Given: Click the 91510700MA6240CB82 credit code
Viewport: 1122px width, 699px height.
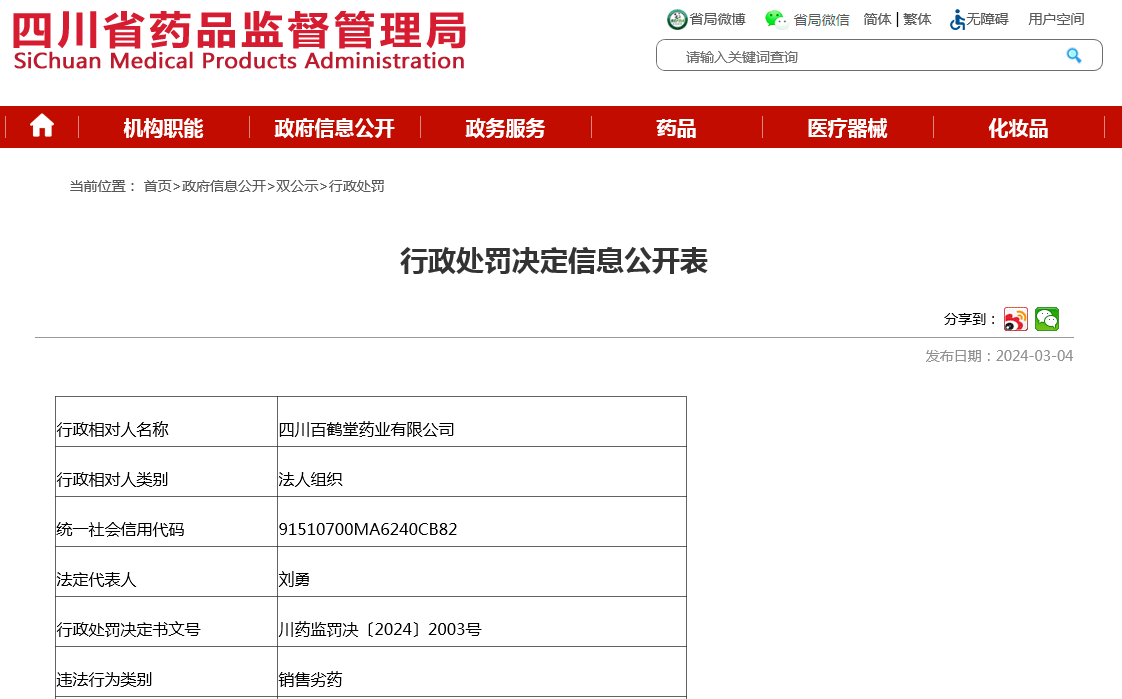Looking at the screenshot, I should click(x=368, y=529).
